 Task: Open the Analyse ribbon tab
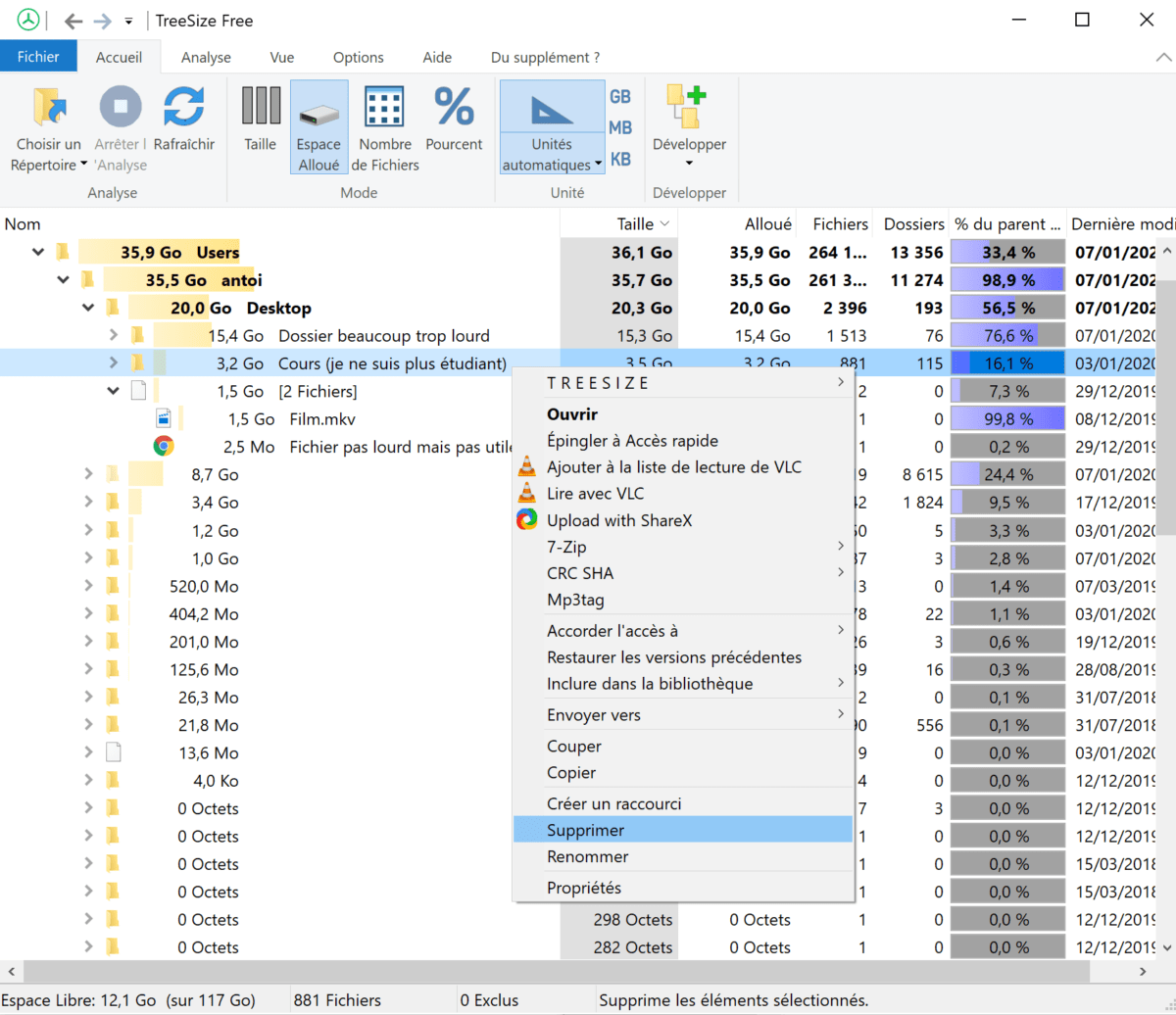pos(206,58)
